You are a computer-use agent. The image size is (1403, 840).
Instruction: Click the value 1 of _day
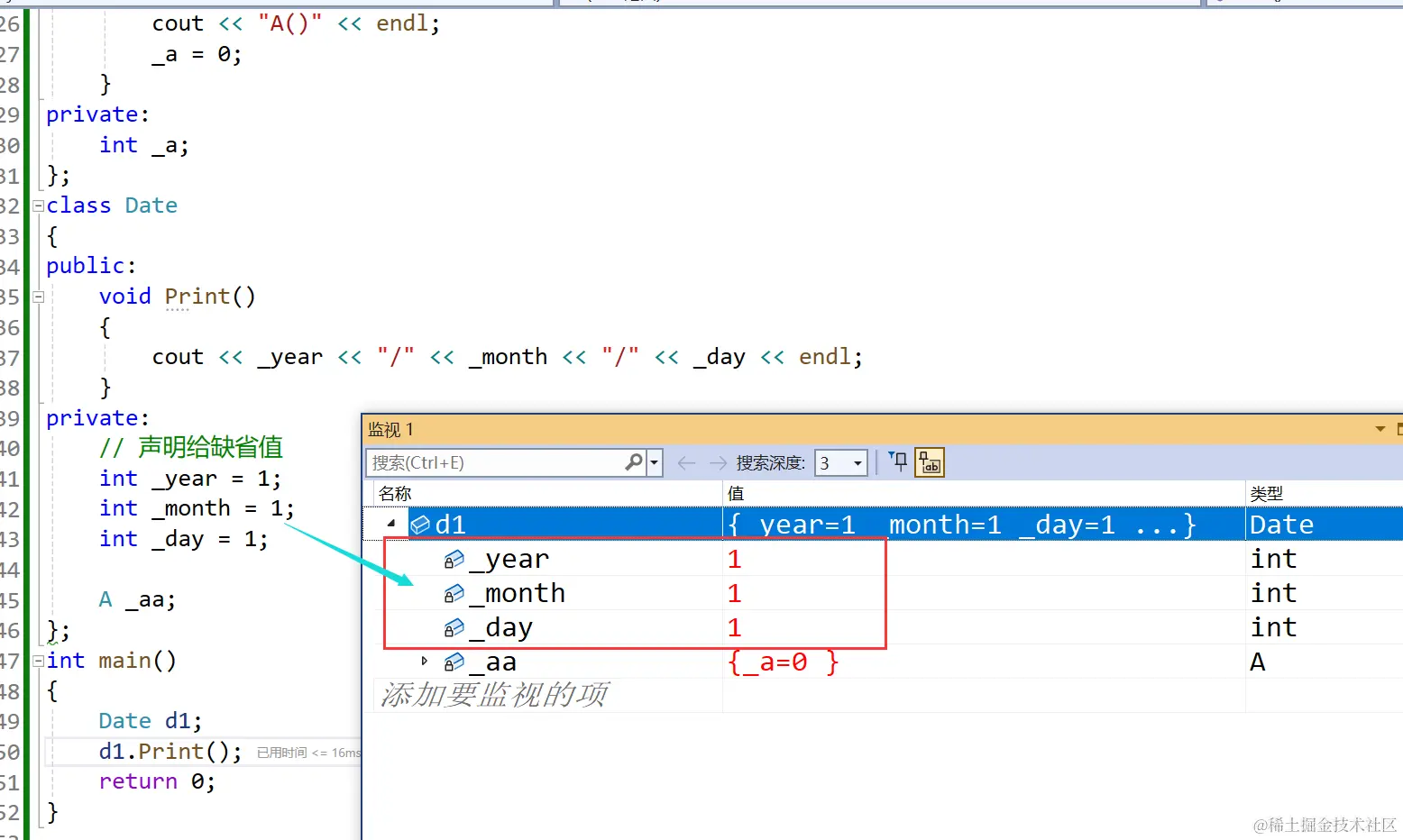coord(735,628)
